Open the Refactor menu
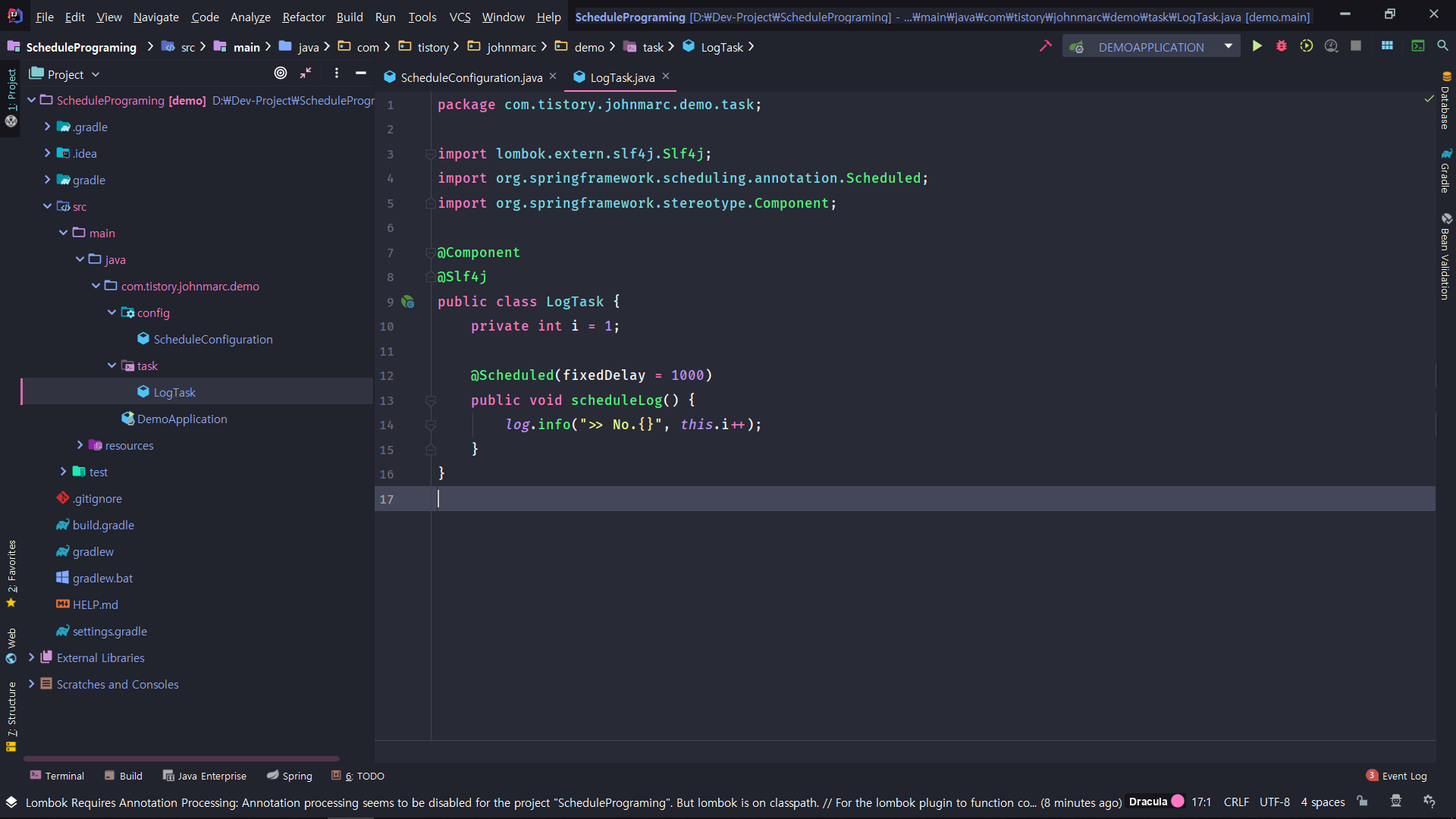 click(303, 17)
